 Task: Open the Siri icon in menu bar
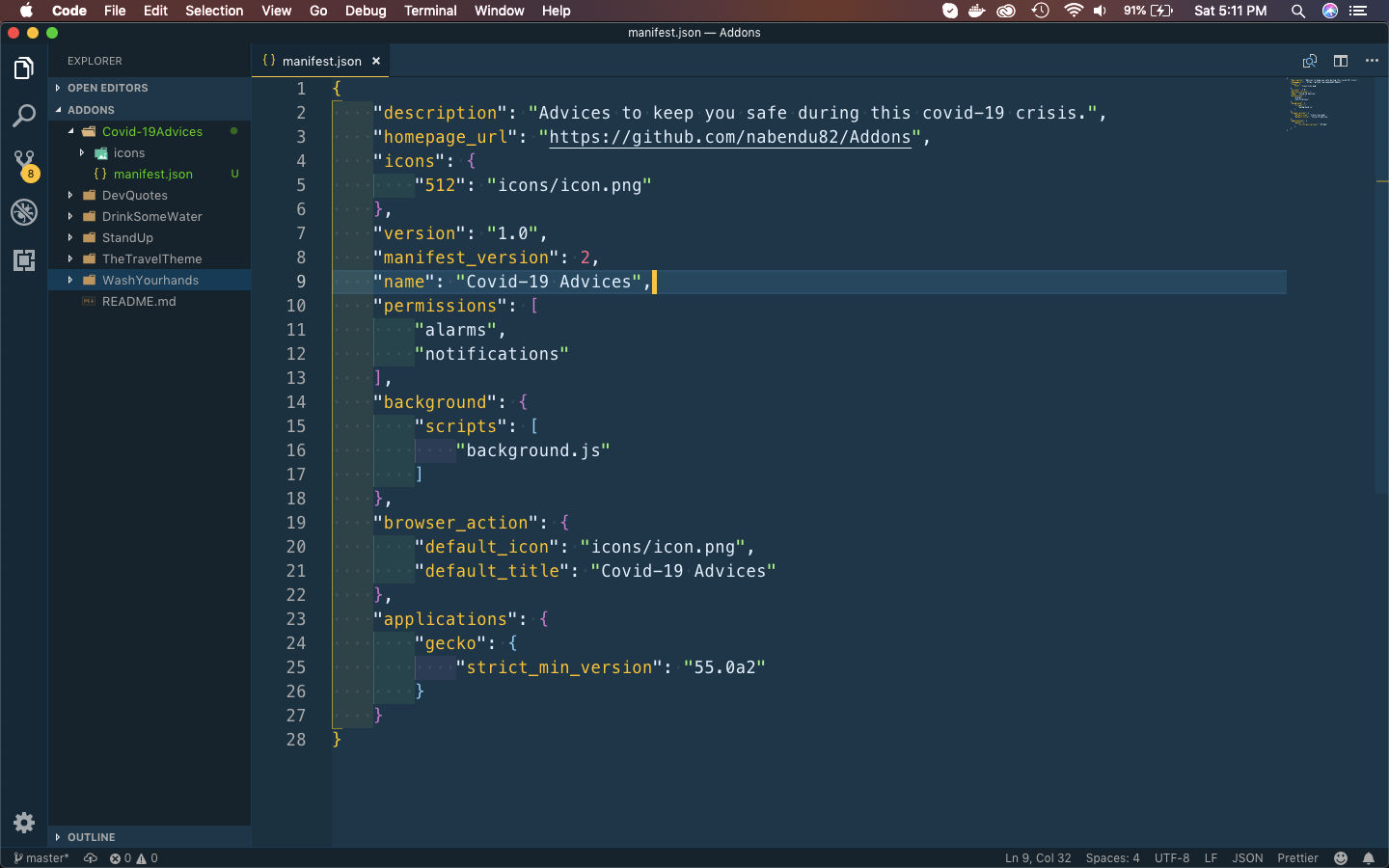point(1330,11)
